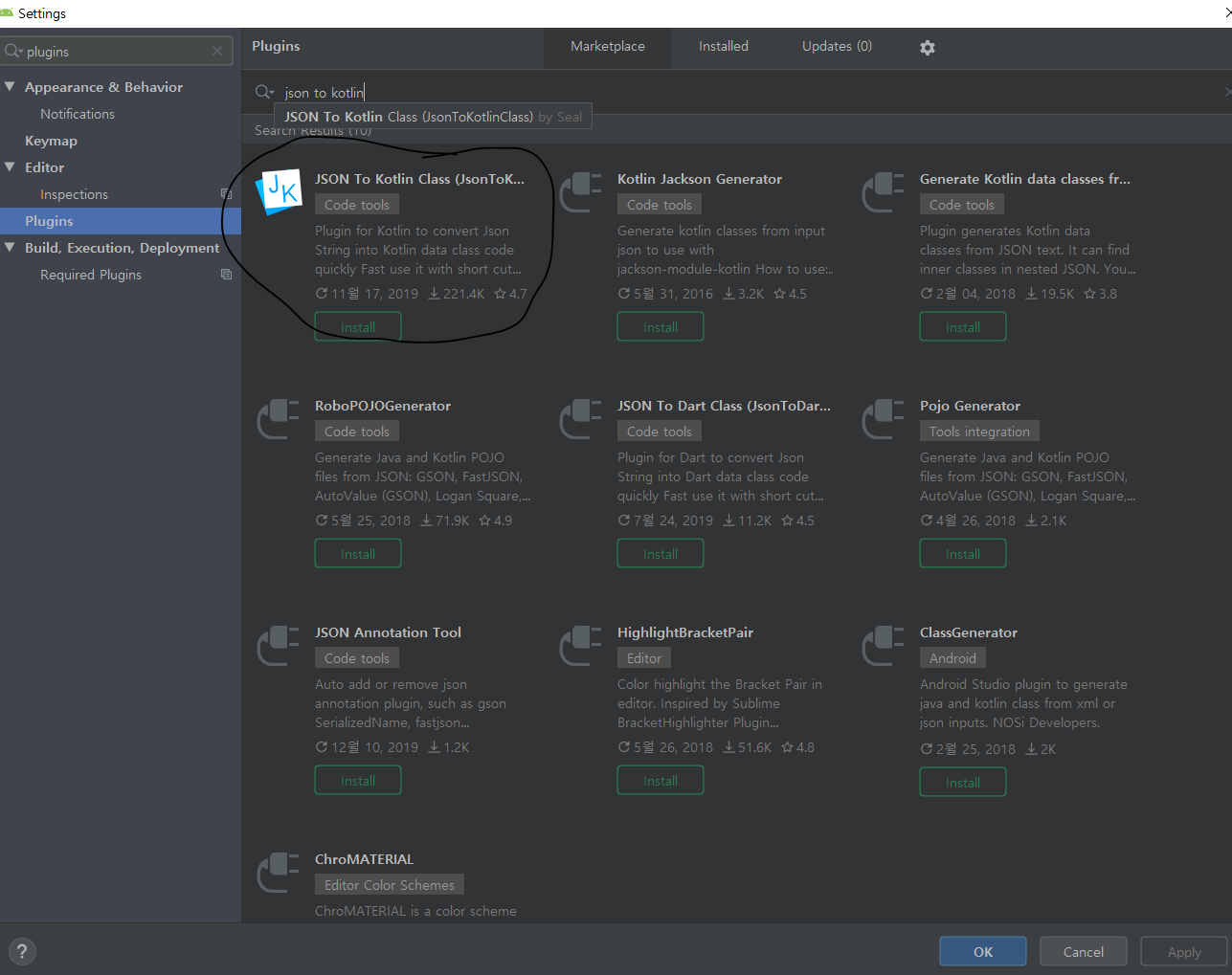Switch to the Installed tab
This screenshot has height=975, width=1232.
pos(724,46)
